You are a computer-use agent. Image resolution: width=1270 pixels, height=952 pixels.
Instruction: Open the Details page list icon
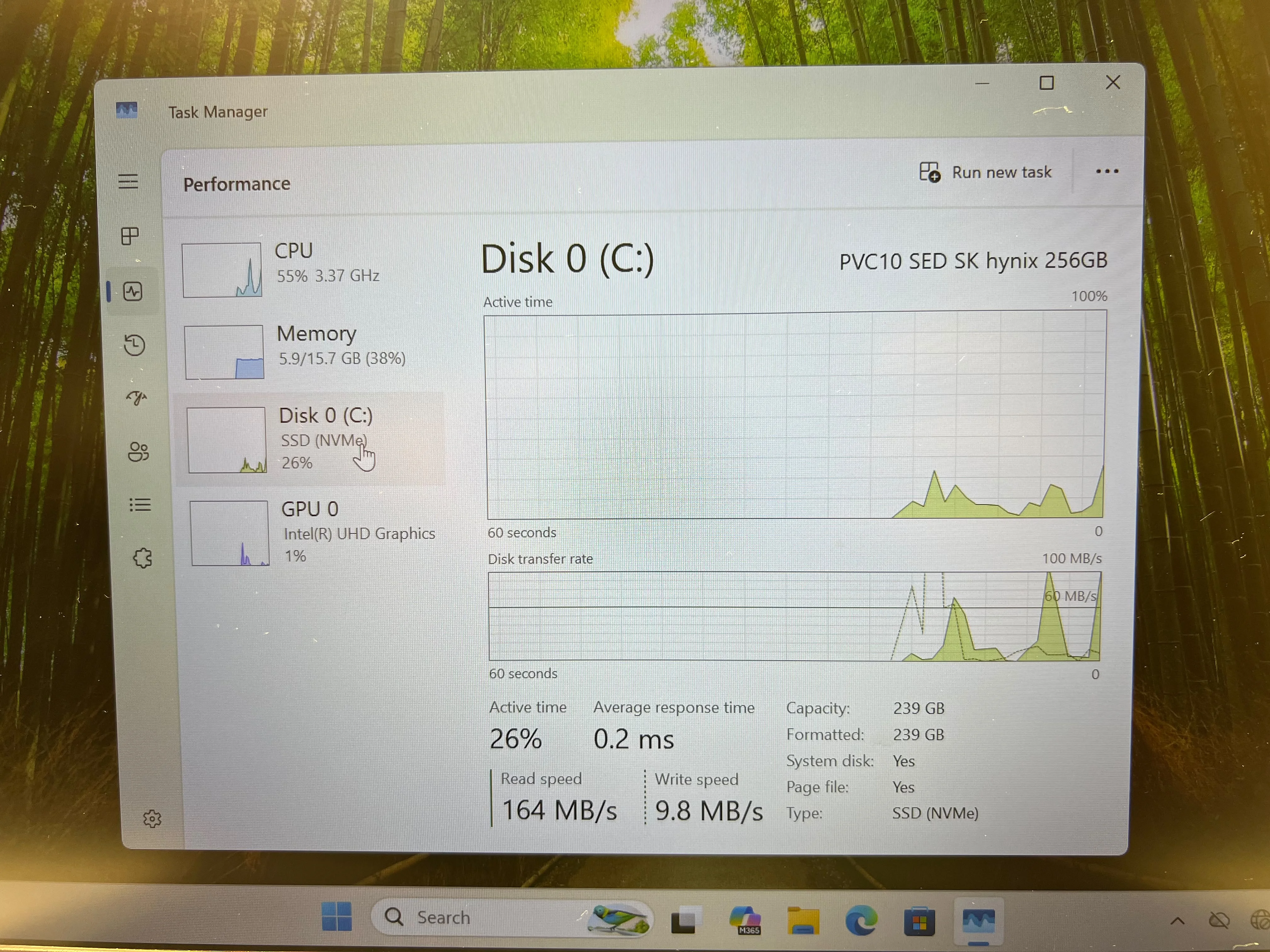[x=140, y=505]
